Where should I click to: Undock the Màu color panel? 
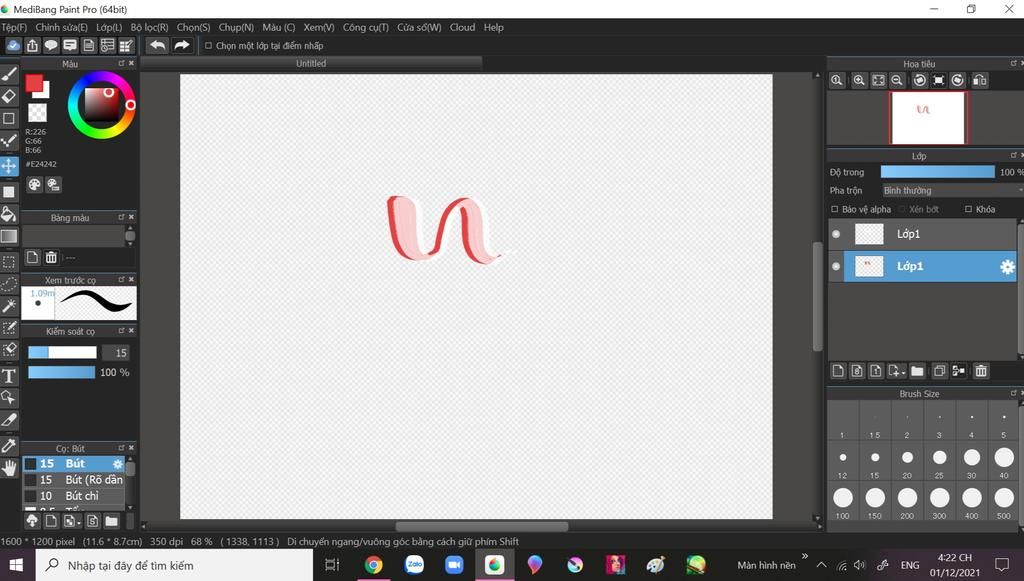(x=121, y=63)
